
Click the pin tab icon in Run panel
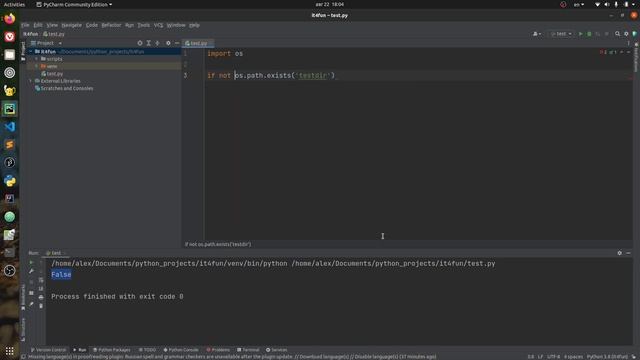click(31, 304)
